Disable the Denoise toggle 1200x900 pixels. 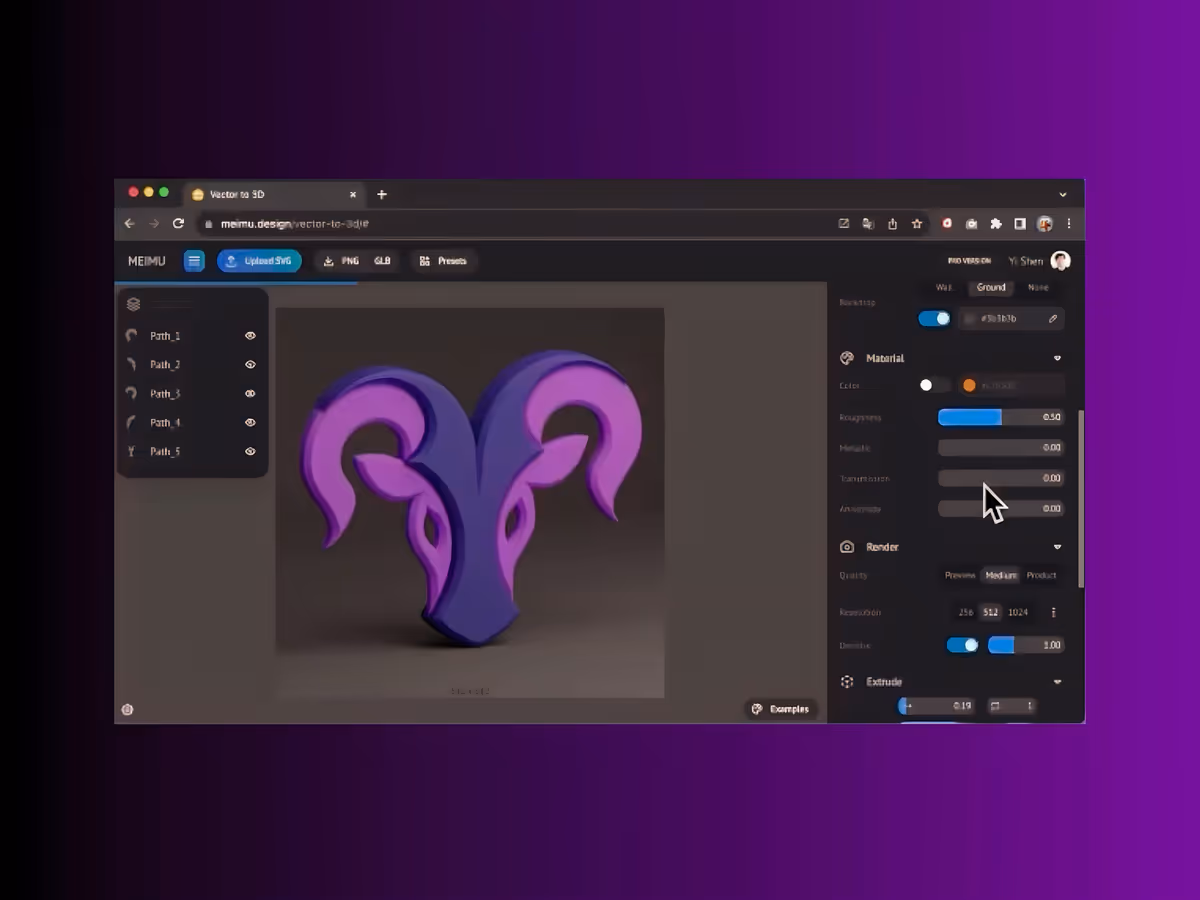coord(962,645)
